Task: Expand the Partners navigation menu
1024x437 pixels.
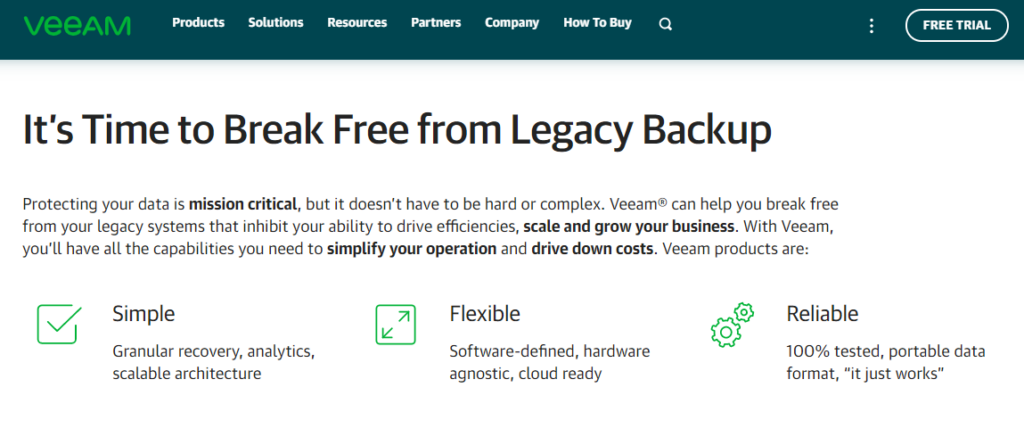Action: [436, 23]
